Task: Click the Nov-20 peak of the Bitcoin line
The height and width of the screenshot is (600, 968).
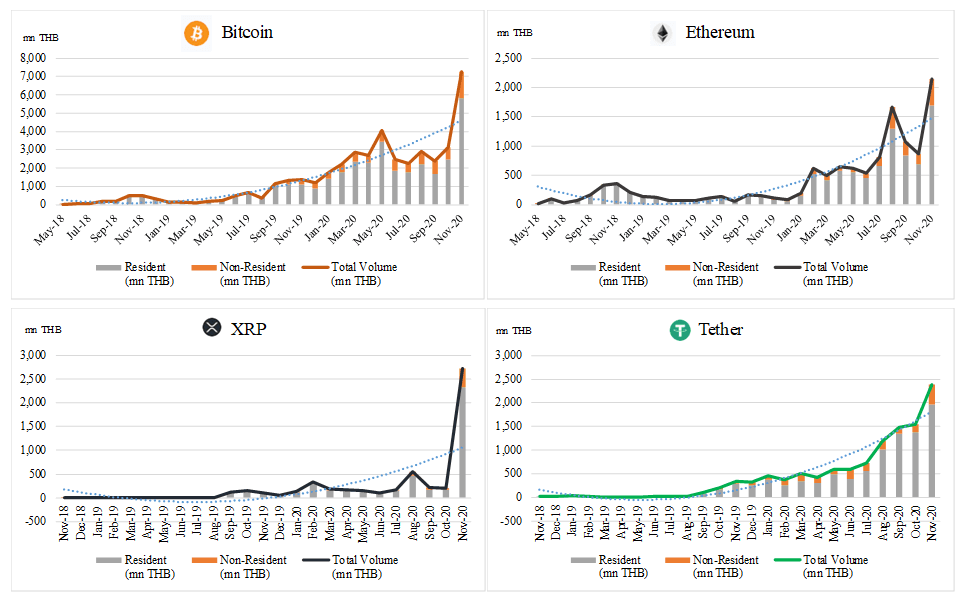Action: 461,73
